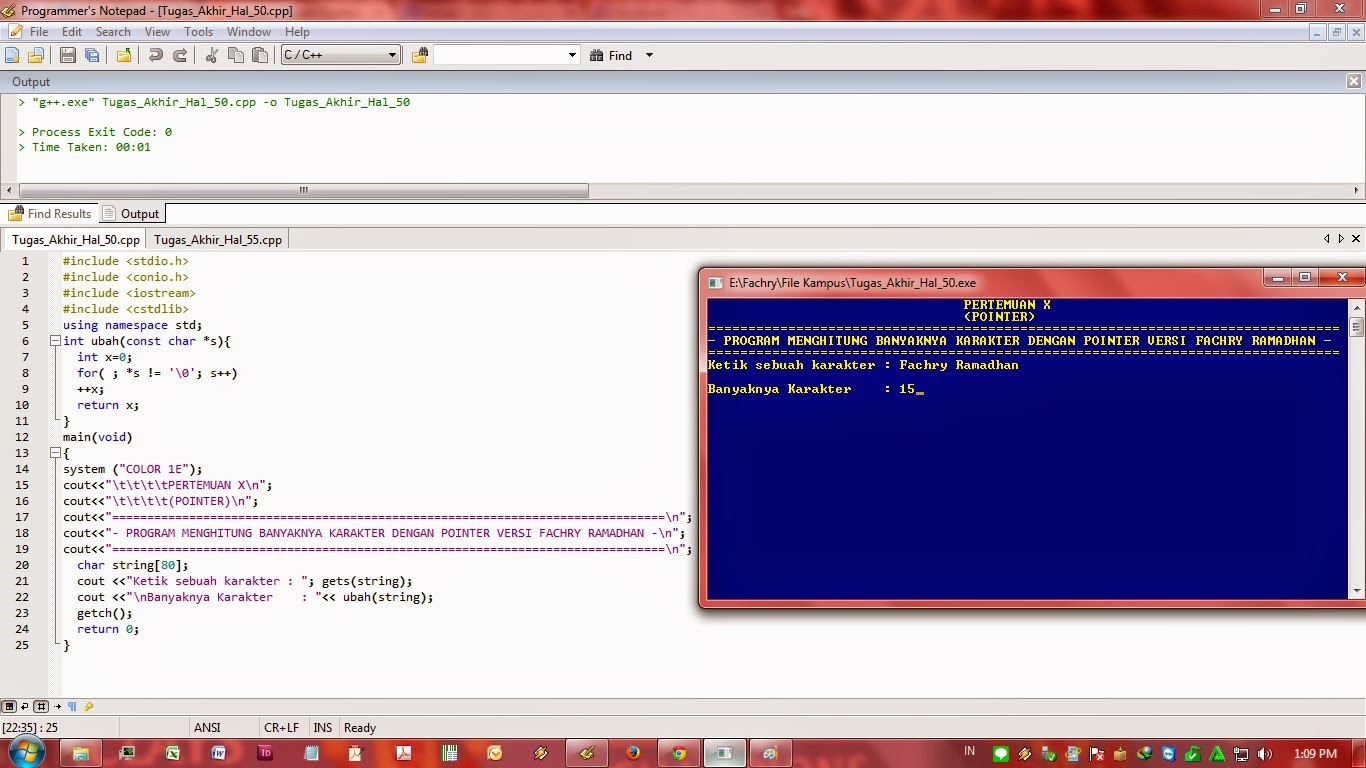
Task: Select the Cut tool icon
Action: 211,55
